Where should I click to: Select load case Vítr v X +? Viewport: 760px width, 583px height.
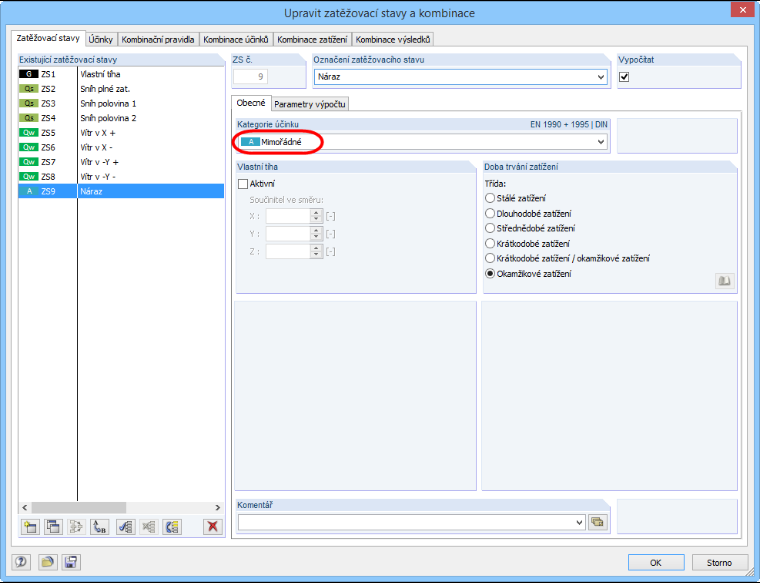click(x=121, y=133)
